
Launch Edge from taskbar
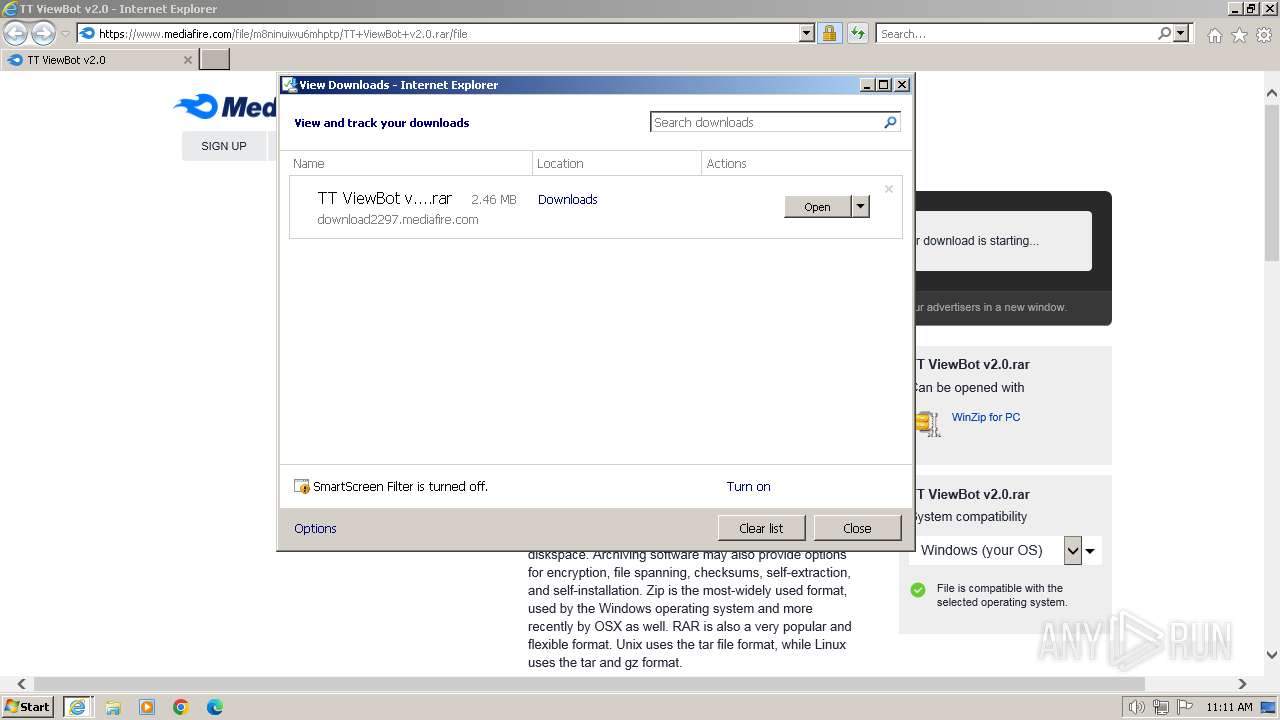tap(215, 707)
